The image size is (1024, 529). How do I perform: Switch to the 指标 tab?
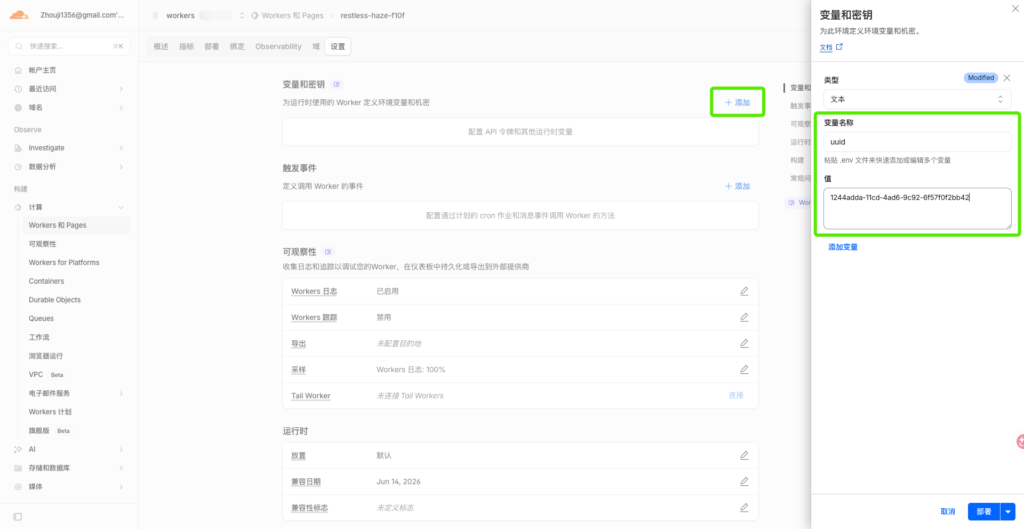pyautogui.click(x=187, y=46)
